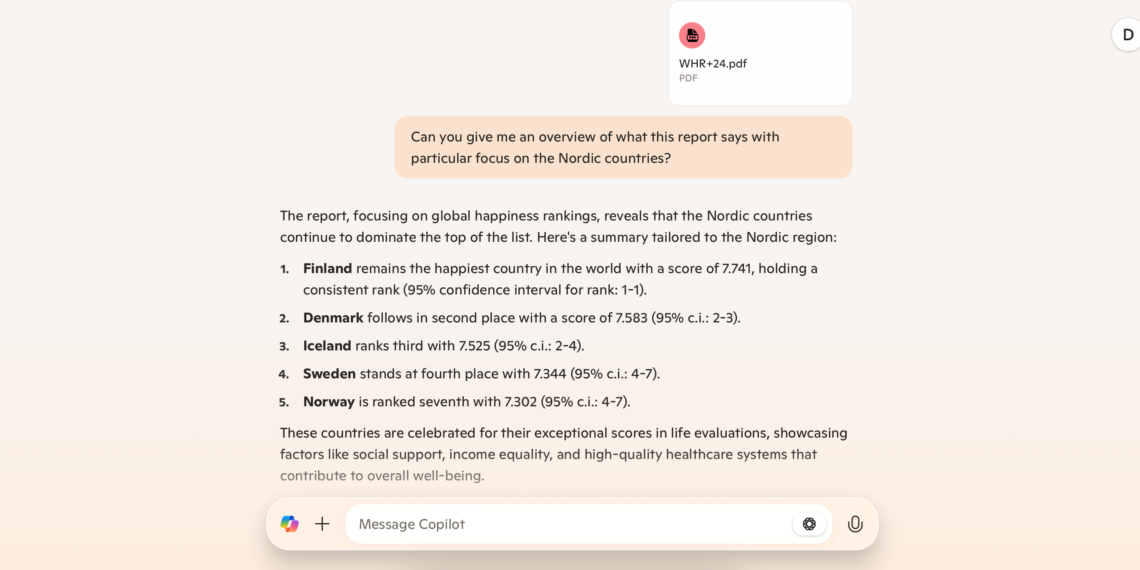
Task: Click the PDF file type label
Action: [x=688, y=78]
